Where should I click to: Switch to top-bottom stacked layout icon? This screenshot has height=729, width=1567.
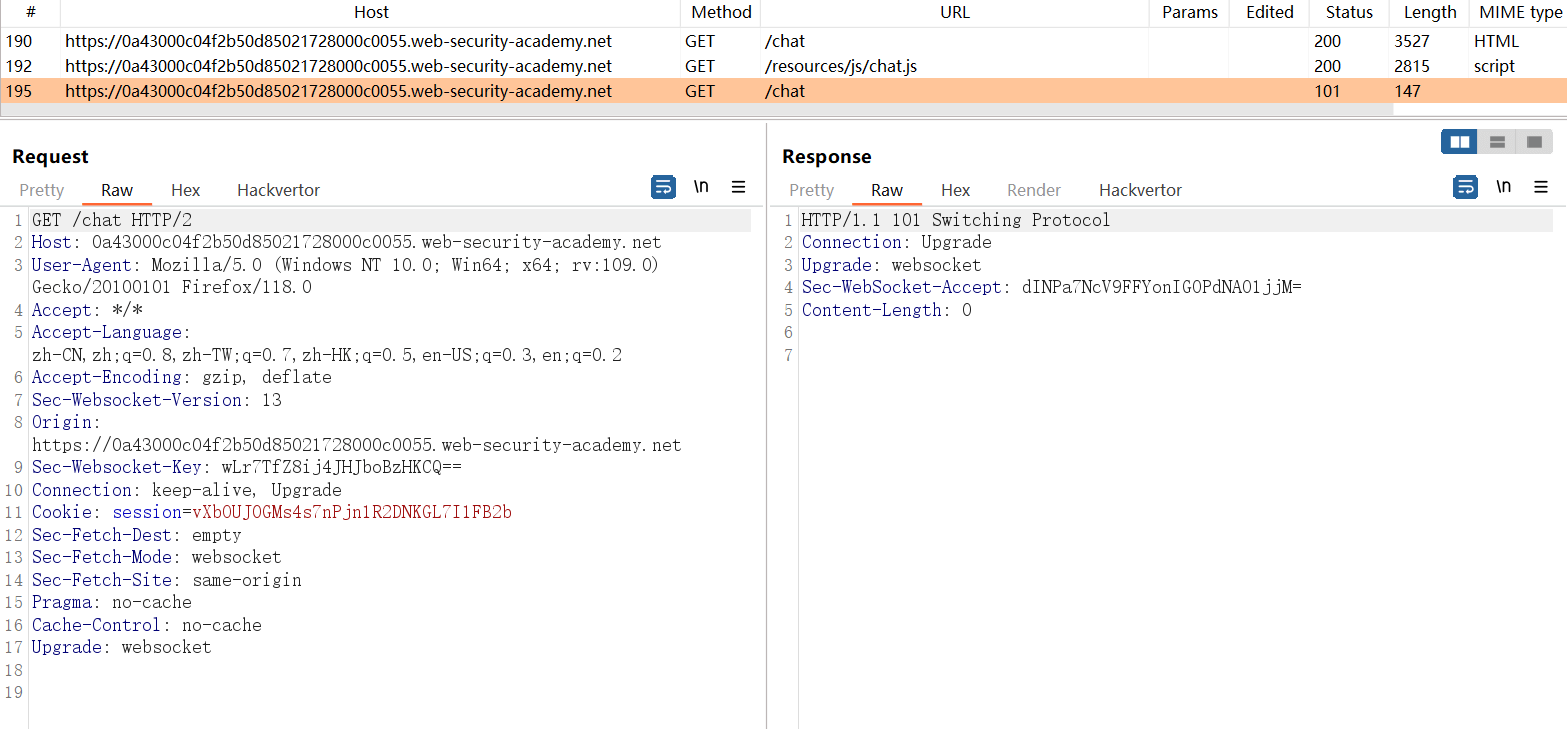click(x=1497, y=142)
